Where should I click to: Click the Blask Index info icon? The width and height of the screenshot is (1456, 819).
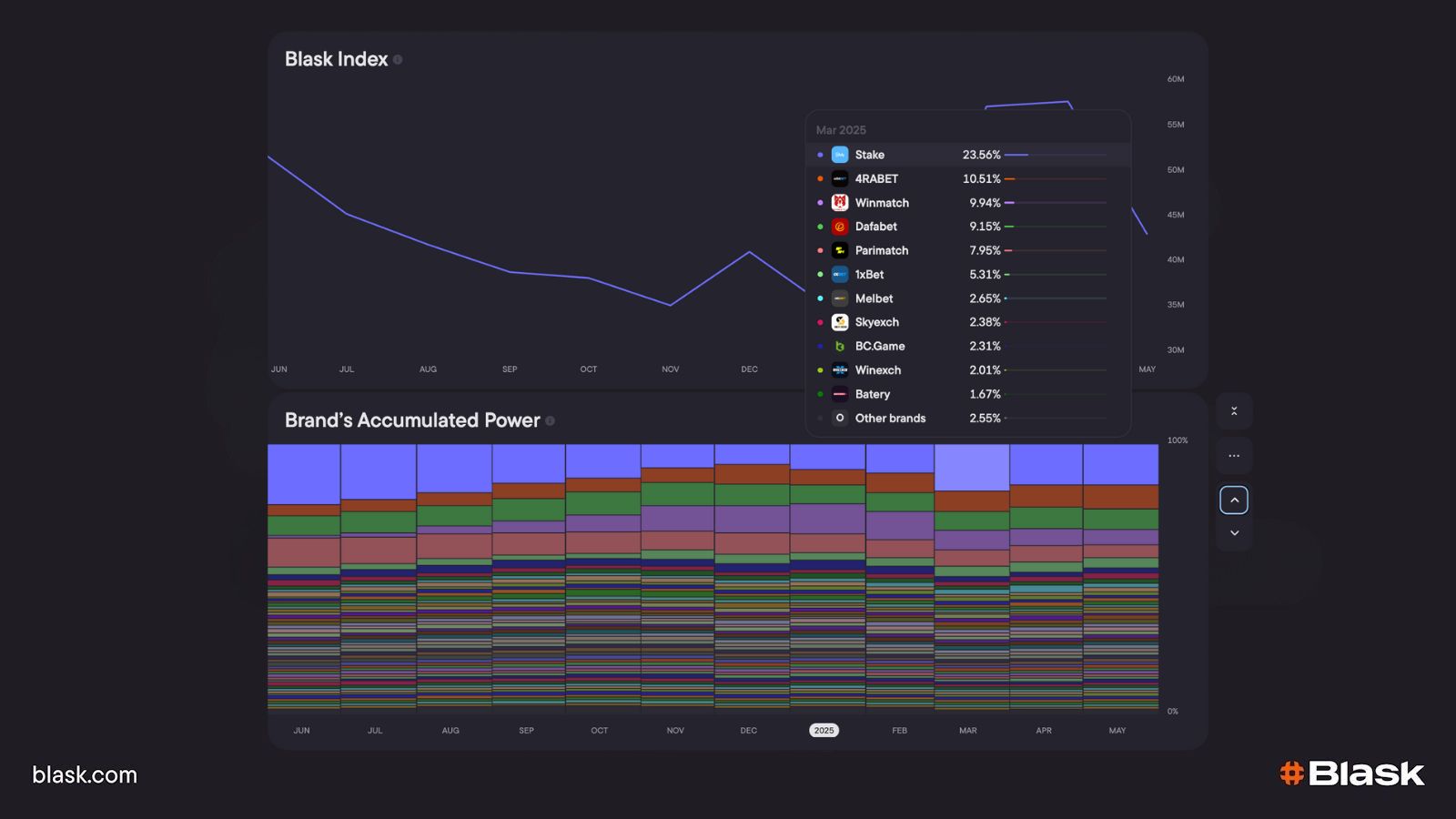tap(398, 59)
